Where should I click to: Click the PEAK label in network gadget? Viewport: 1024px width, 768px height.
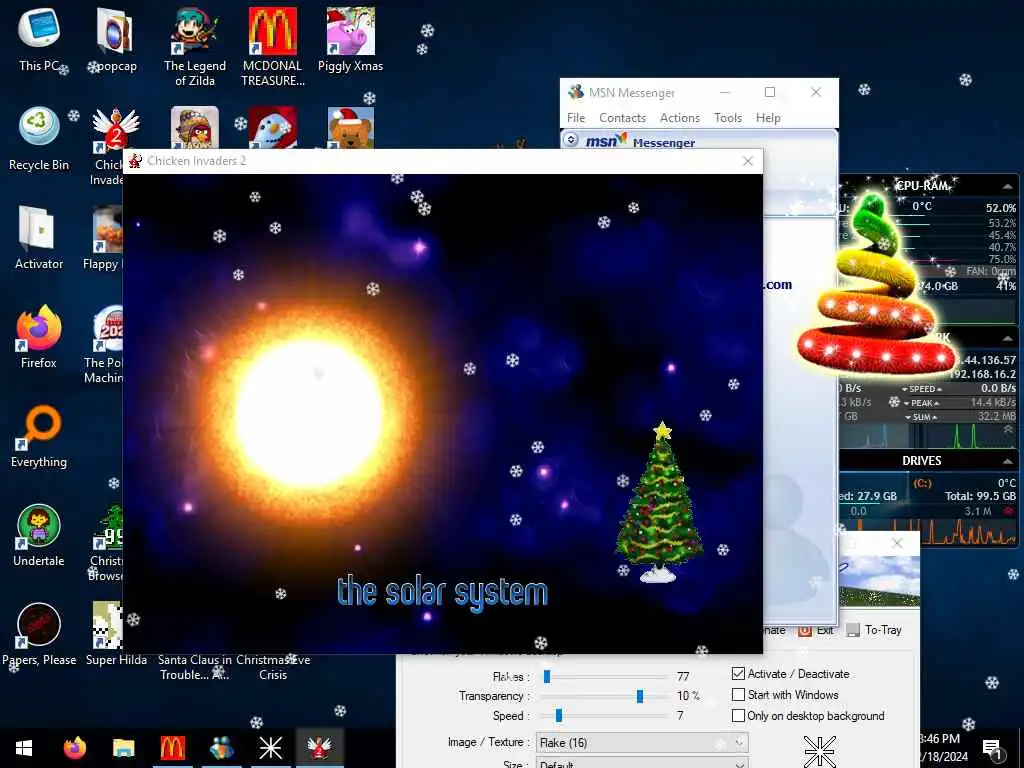coord(921,403)
